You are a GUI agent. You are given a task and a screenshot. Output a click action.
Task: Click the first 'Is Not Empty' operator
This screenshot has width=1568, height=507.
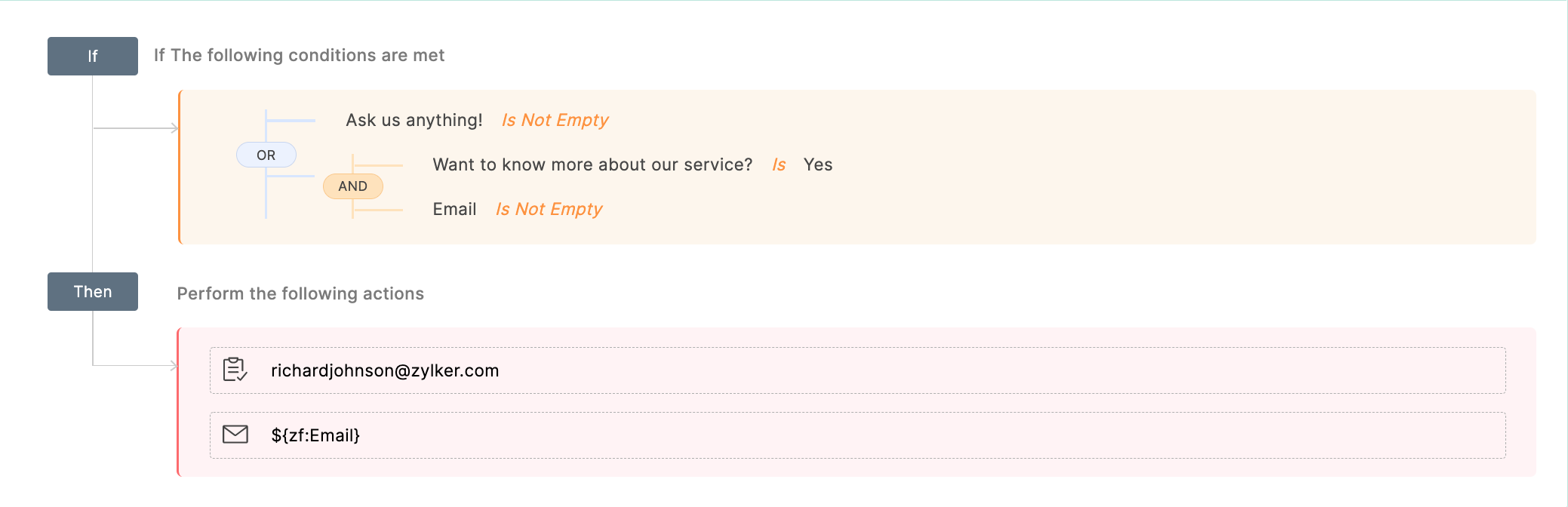click(x=555, y=121)
